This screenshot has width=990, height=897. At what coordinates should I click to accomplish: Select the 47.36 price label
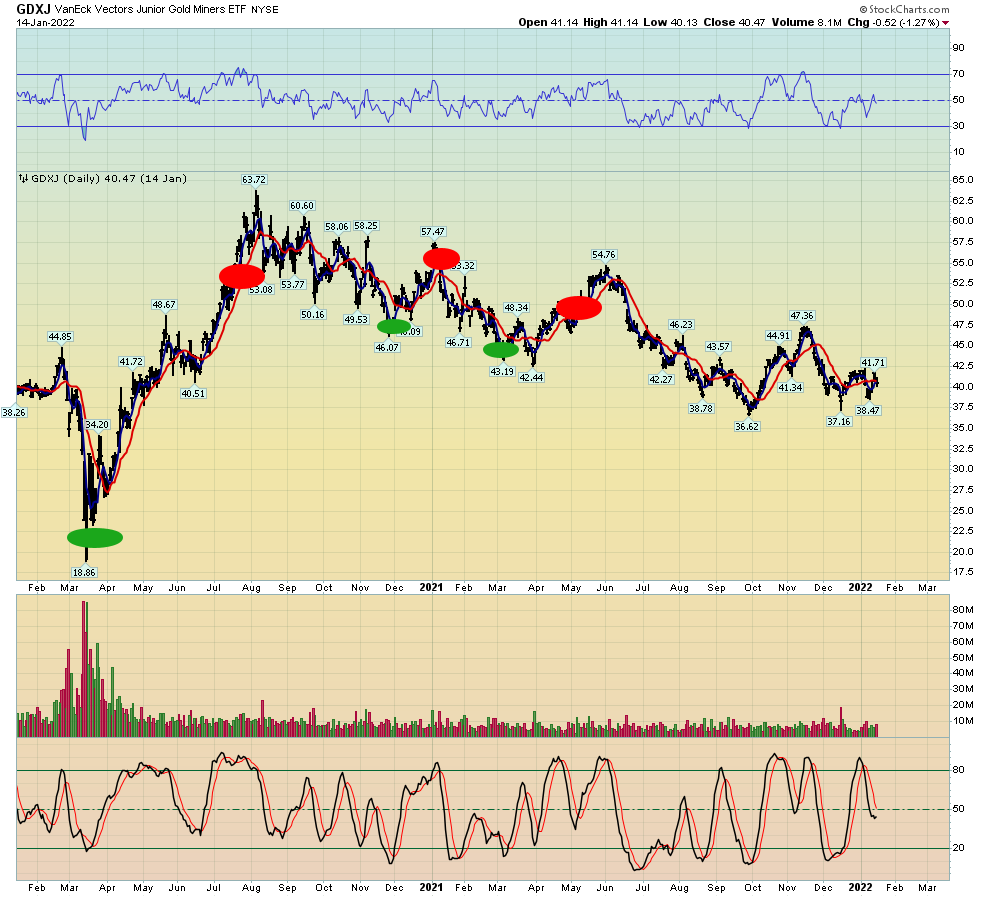(801, 316)
